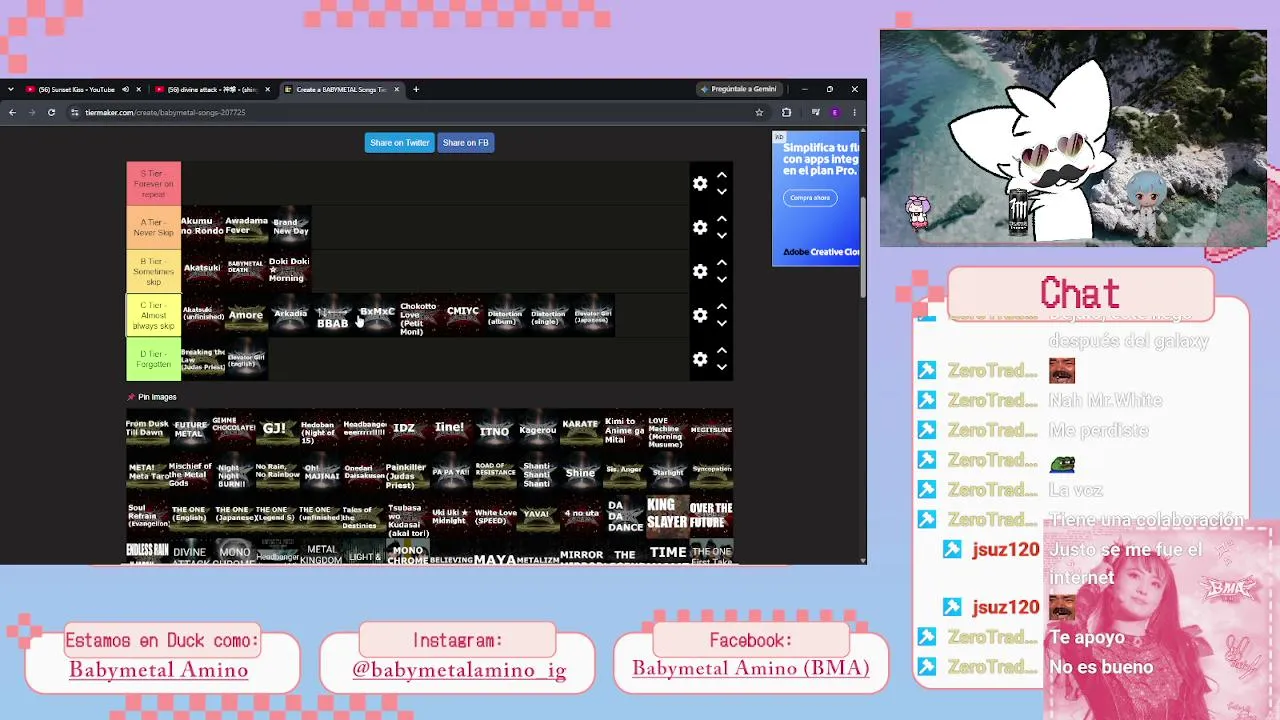Open the new tab plus button
The width and height of the screenshot is (1280, 720).
click(416, 89)
